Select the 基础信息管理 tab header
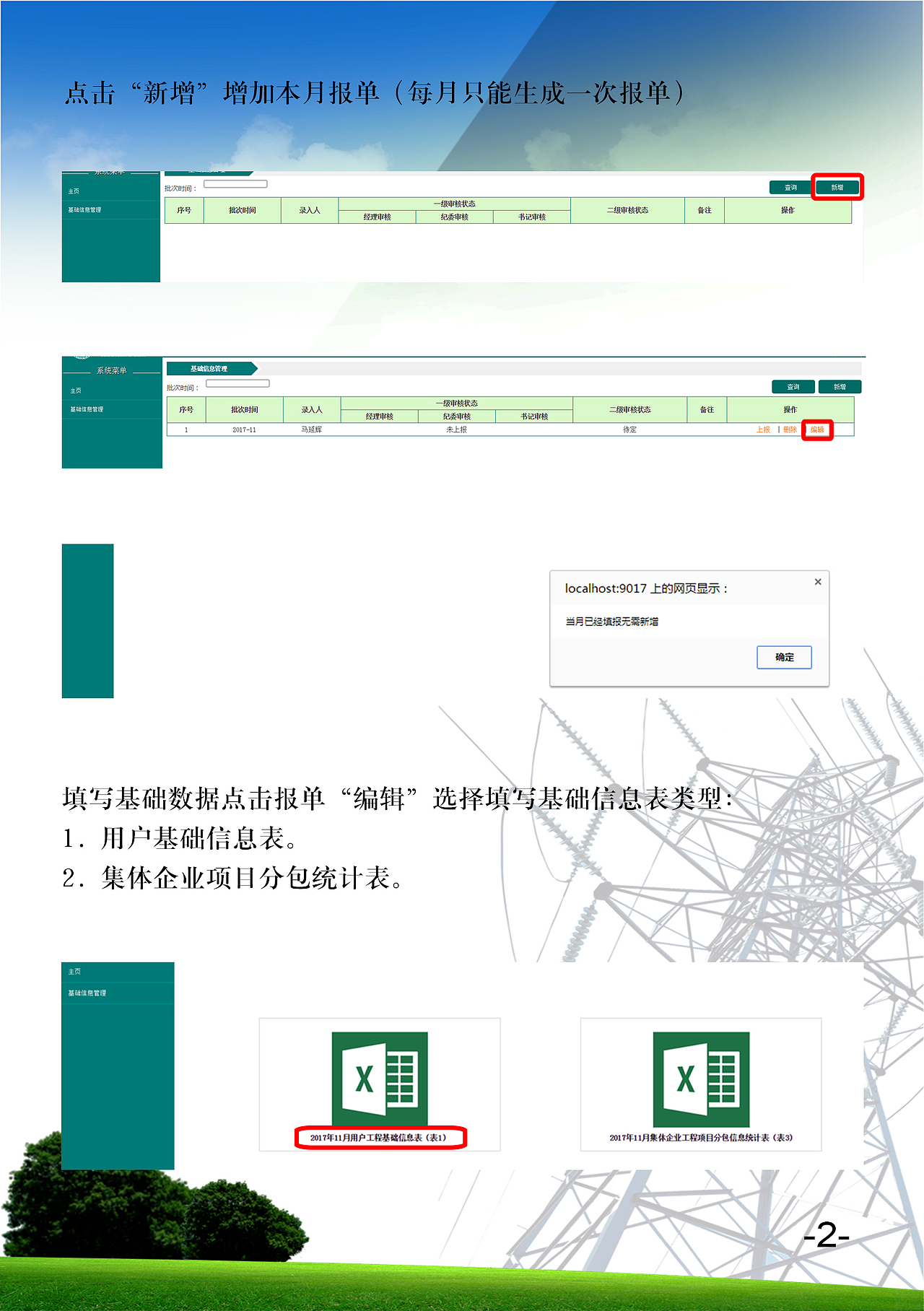This screenshot has height=1311, width=924. (x=209, y=369)
